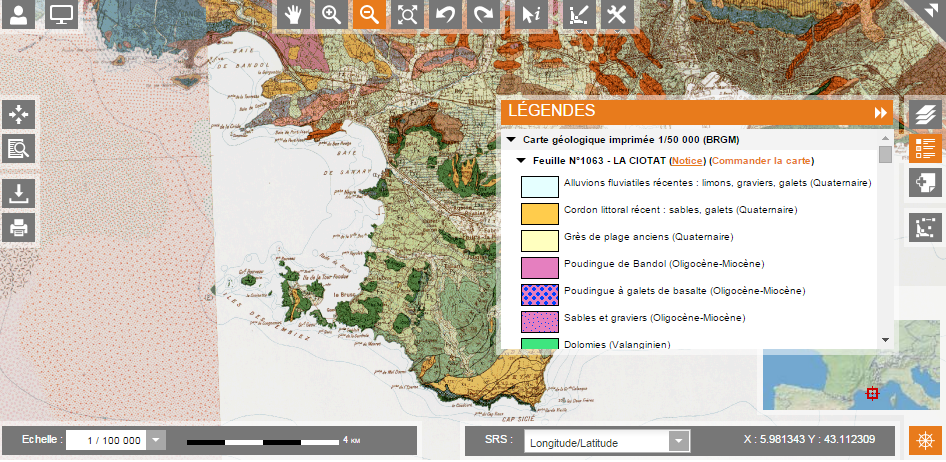Click the zoom in magnifier tool

(331, 15)
